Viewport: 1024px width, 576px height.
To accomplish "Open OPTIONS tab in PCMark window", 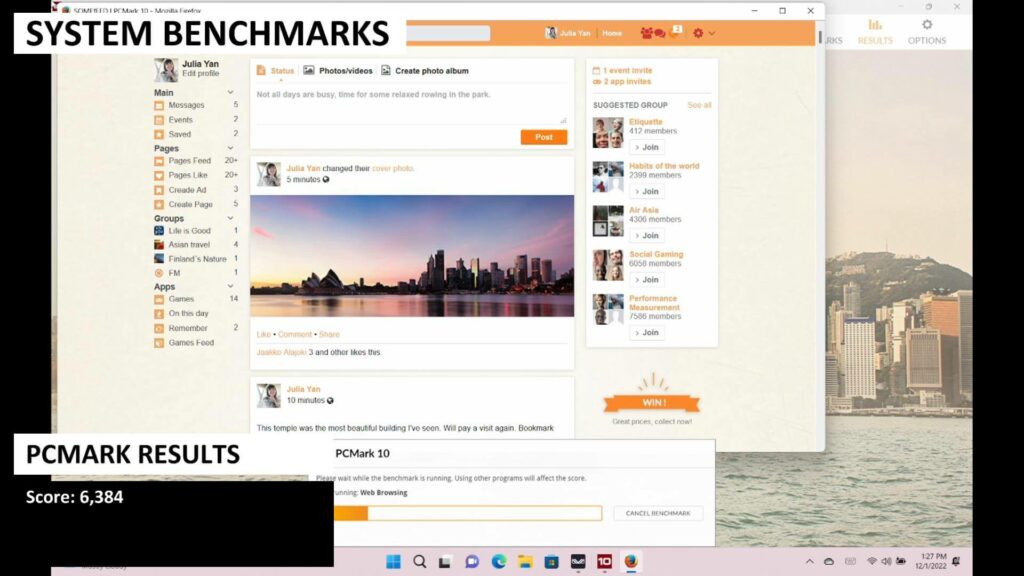I will 927,32.
